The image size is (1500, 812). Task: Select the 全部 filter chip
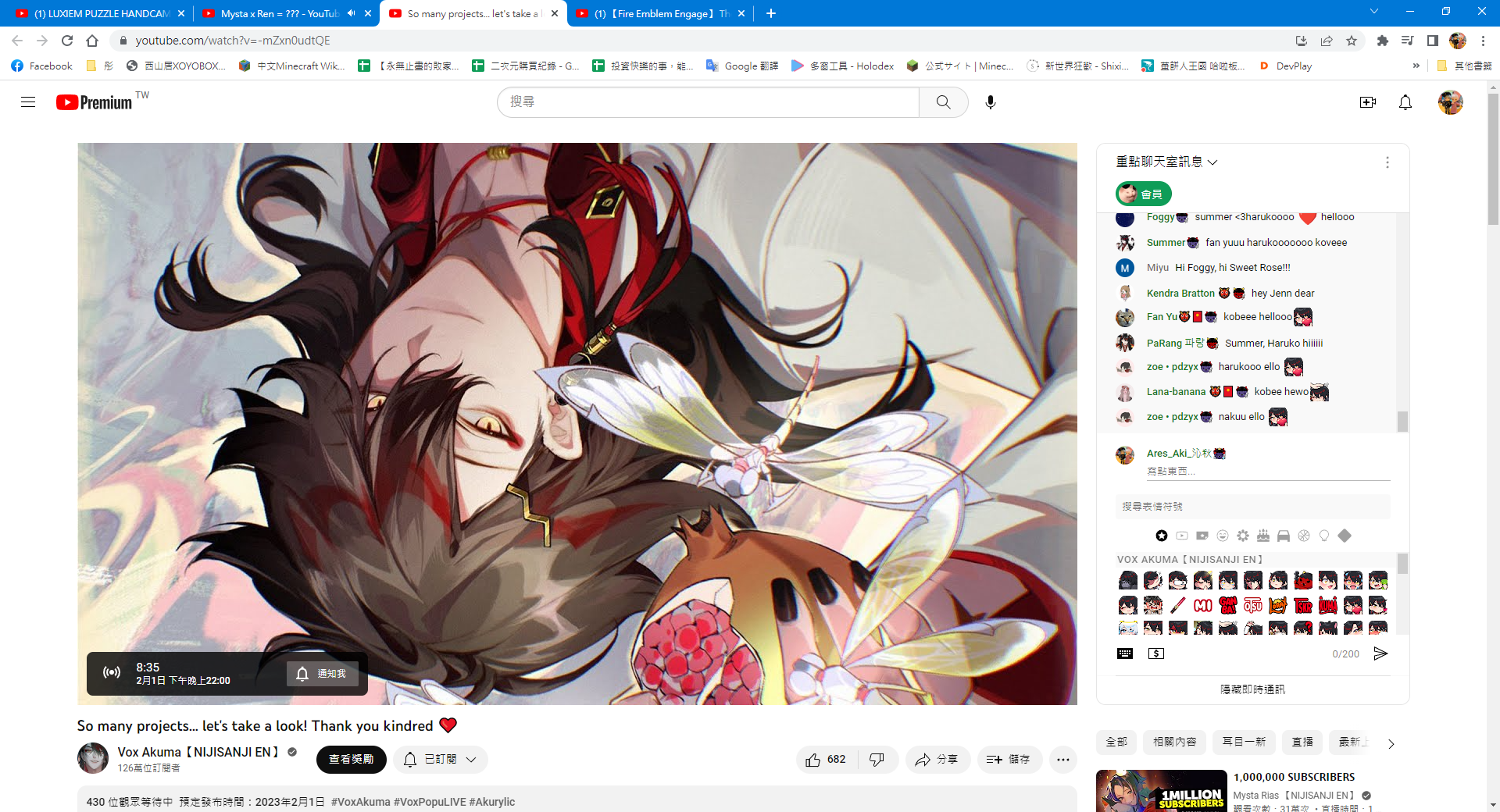click(x=1116, y=743)
